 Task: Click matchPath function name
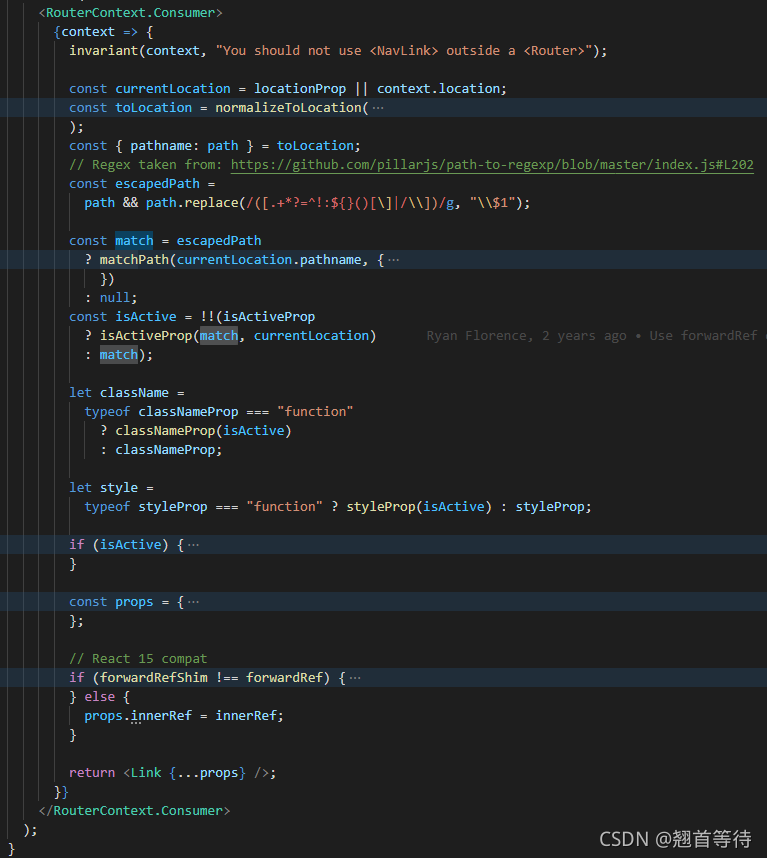click(134, 260)
